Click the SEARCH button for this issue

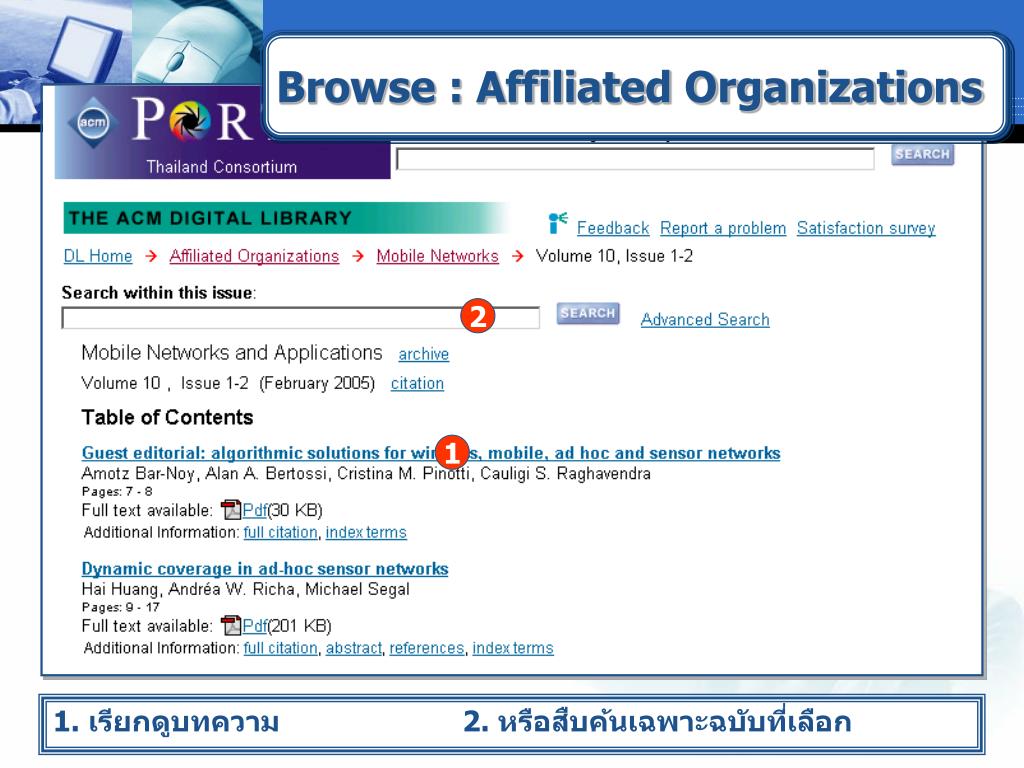tap(588, 313)
